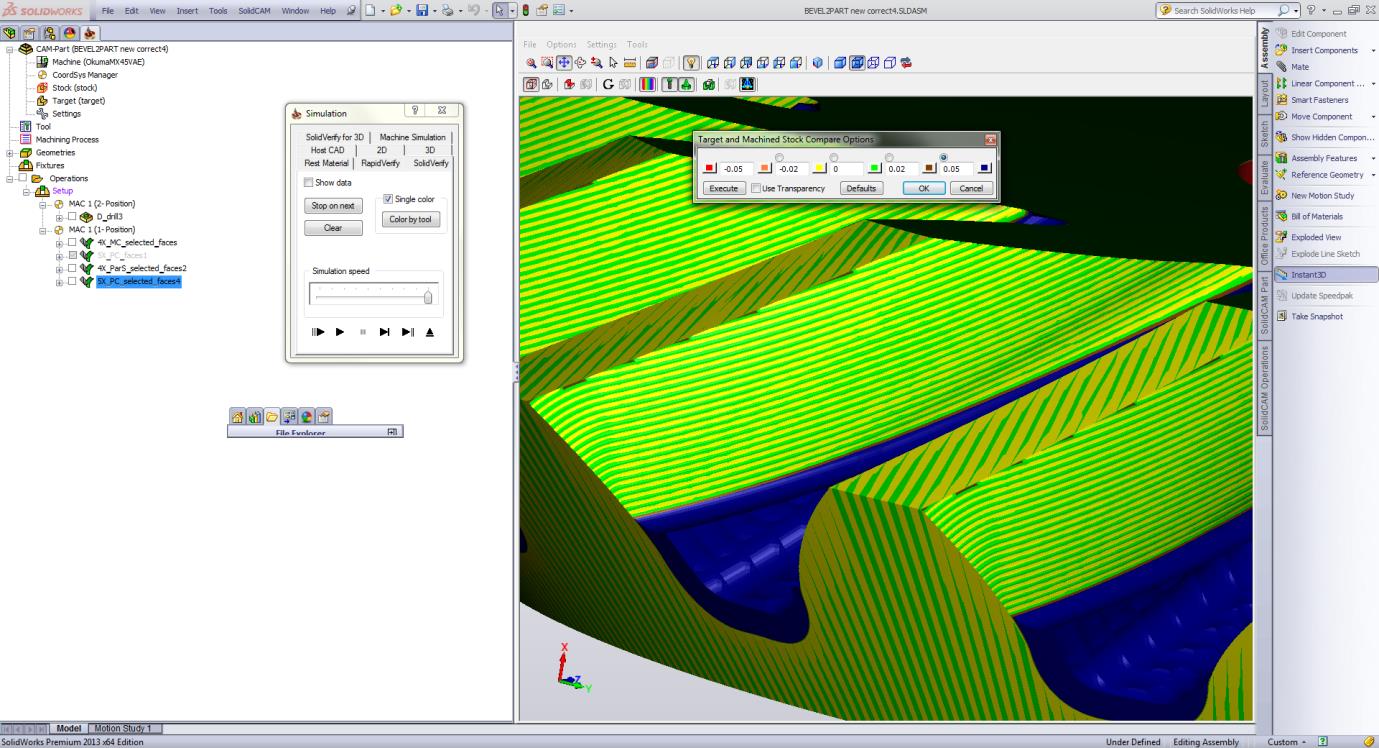This screenshot has height=748, width=1379.
Task: Open the Reference Geometry dropdown arrow
Action: (x=1373, y=175)
